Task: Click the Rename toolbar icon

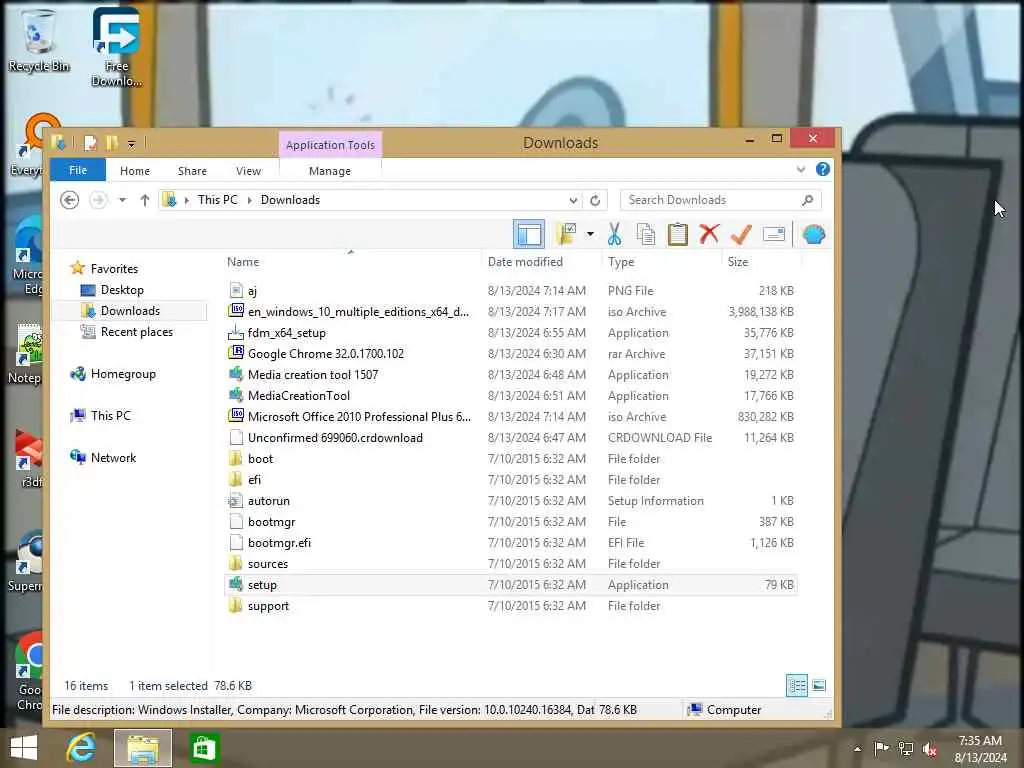Action: tap(773, 234)
